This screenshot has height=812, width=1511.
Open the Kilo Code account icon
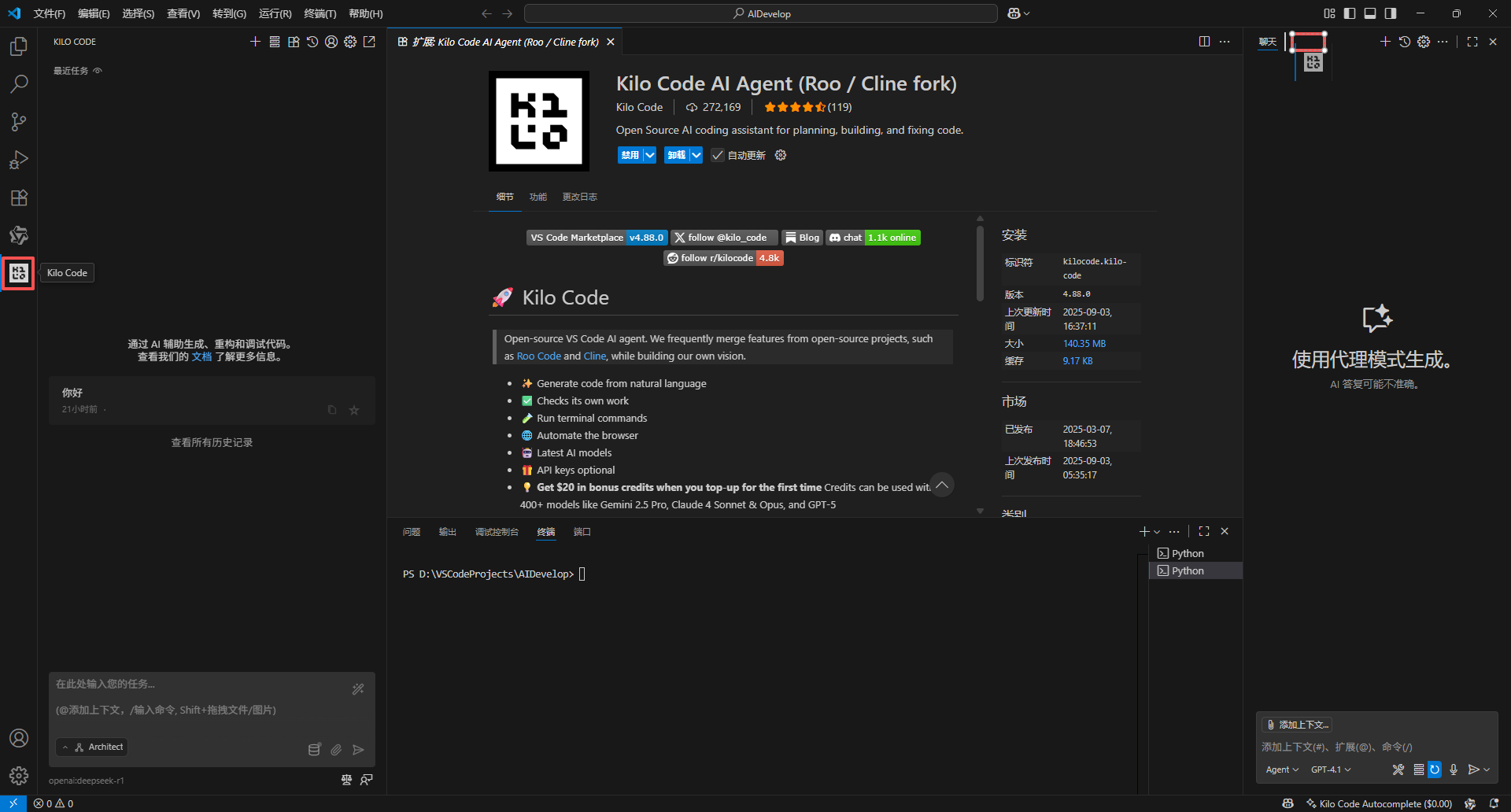[x=331, y=42]
